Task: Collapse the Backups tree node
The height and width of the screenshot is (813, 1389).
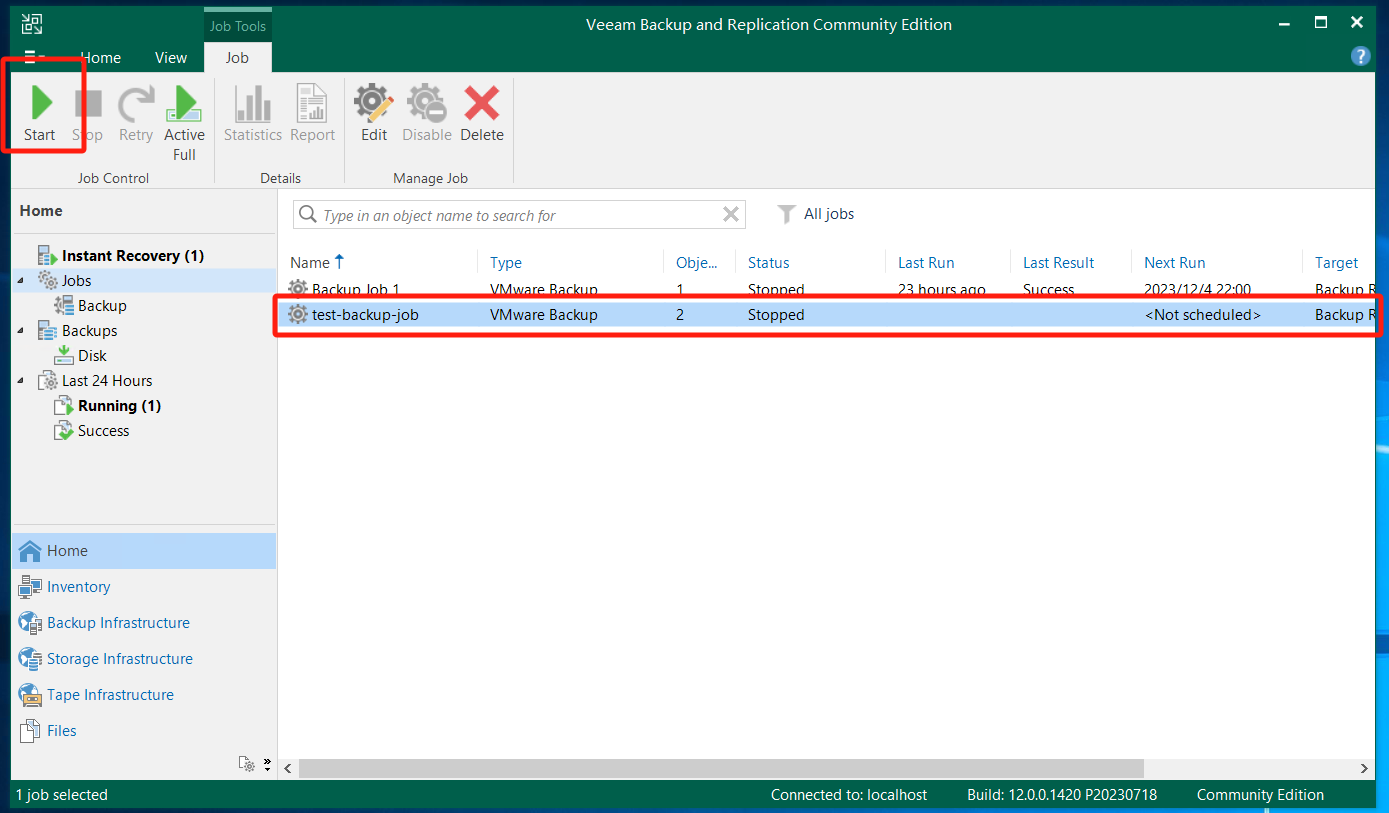Action: pyautogui.click(x=21, y=330)
